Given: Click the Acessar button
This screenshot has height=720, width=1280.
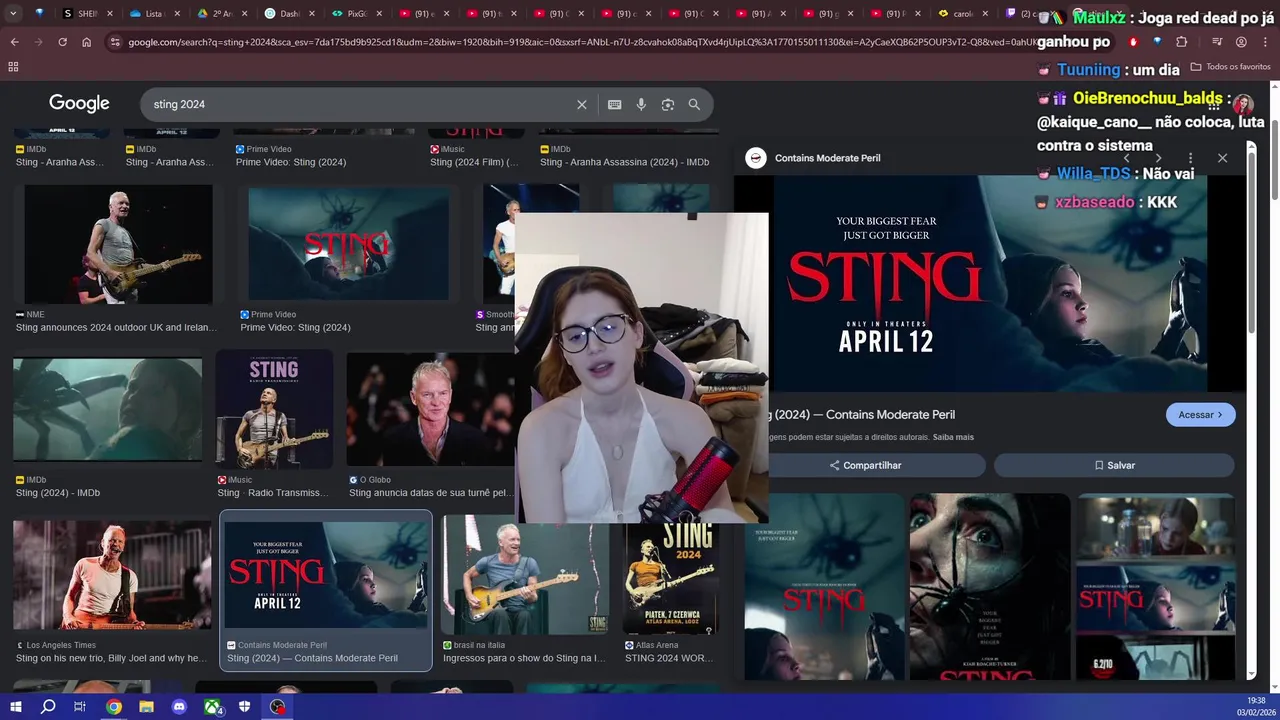Looking at the screenshot, I should click(x=1200, y=415).
